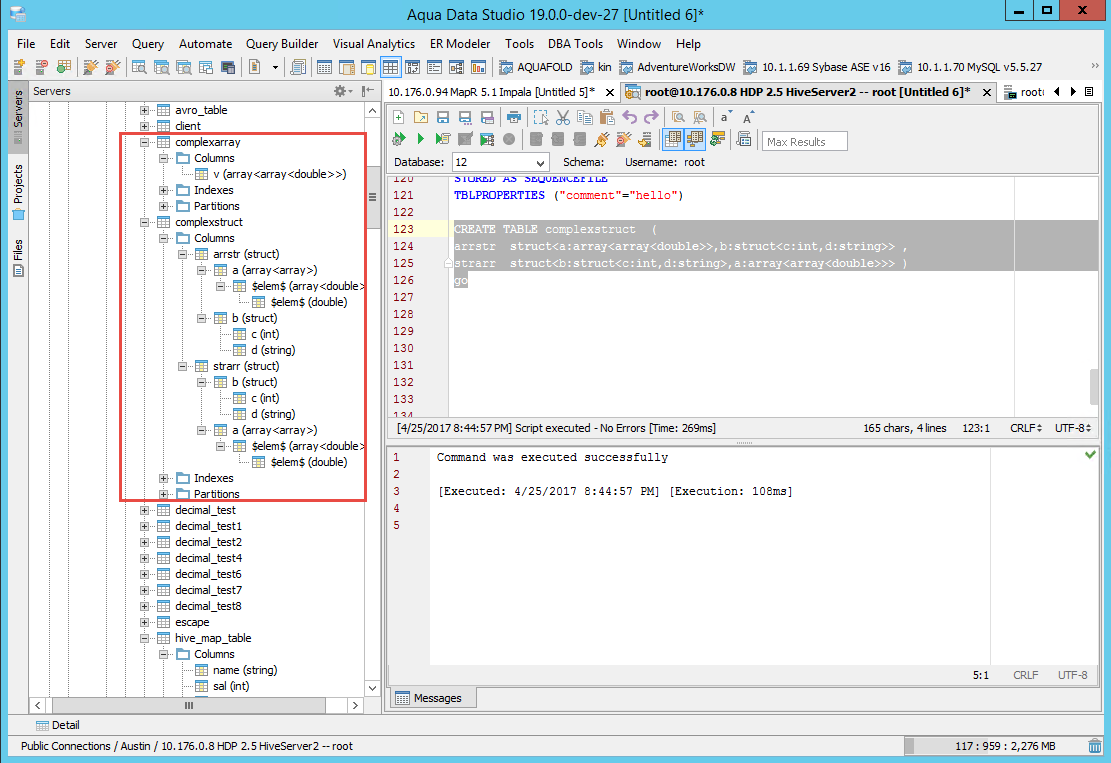Expand the decimal_test table node
This screenshot has width=1111, height=763.
(x=145, y=510)
